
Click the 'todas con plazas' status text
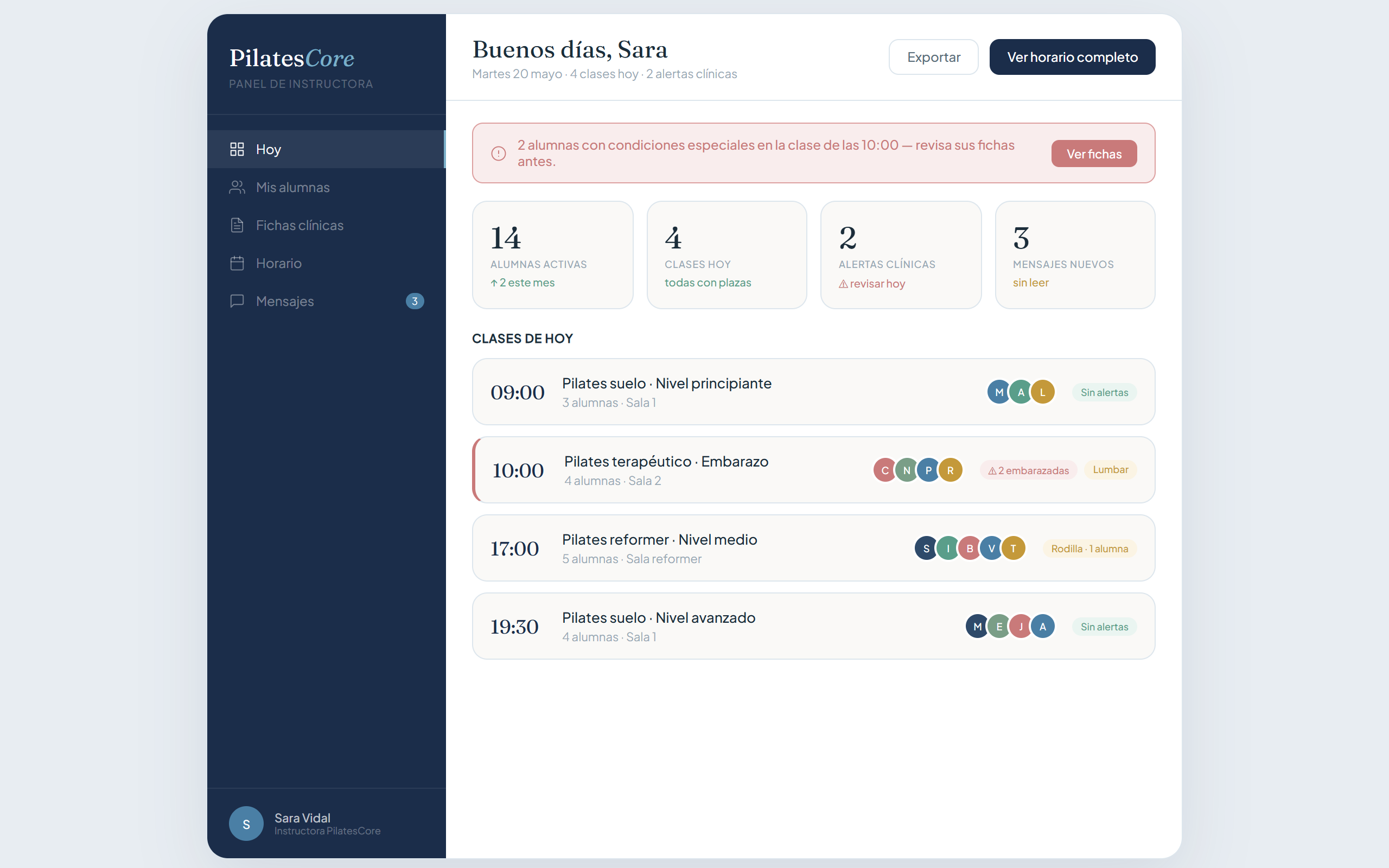(708, 283)
